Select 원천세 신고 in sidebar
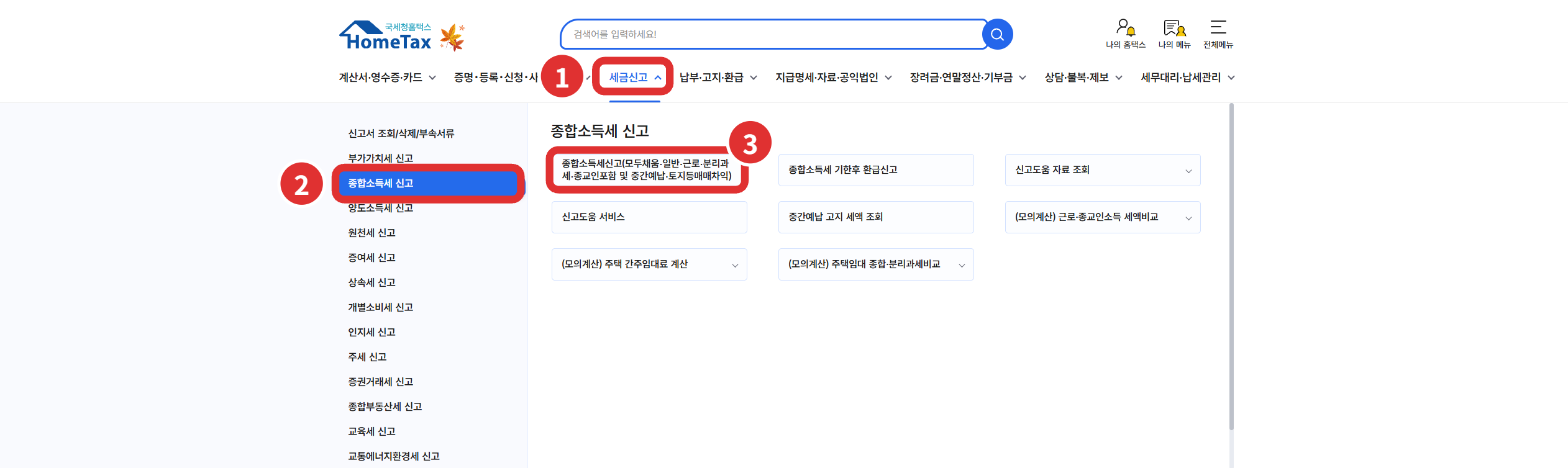Screen dimensions: 1568x468 [371, 233]
